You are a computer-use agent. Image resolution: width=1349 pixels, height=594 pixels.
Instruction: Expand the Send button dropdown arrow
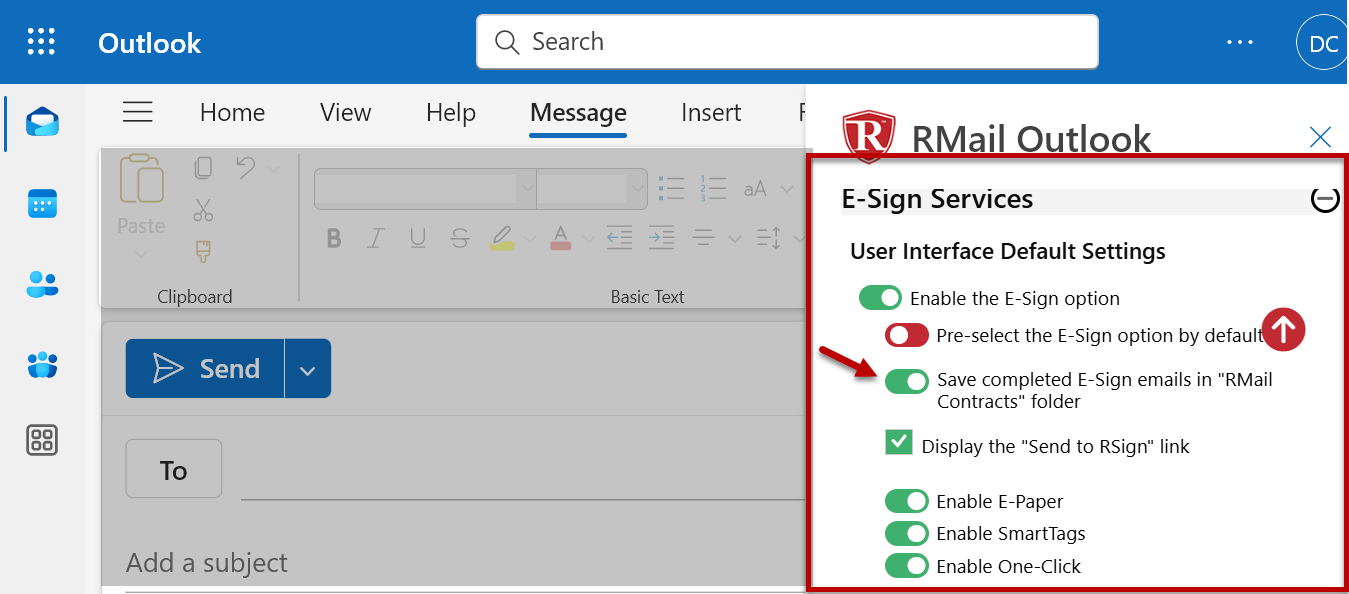(x=308, y=369)
